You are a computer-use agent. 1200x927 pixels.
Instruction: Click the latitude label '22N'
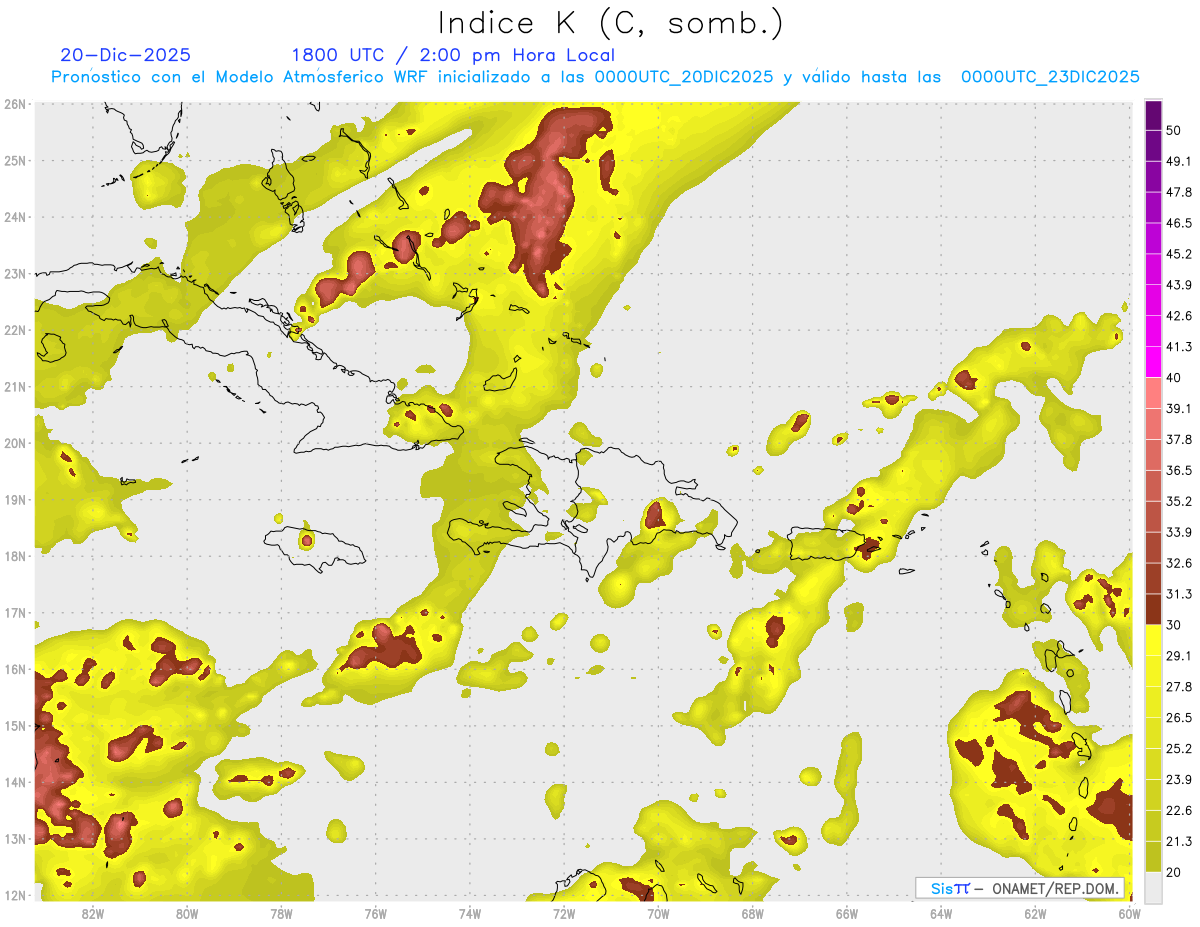[x=14, y=330]
